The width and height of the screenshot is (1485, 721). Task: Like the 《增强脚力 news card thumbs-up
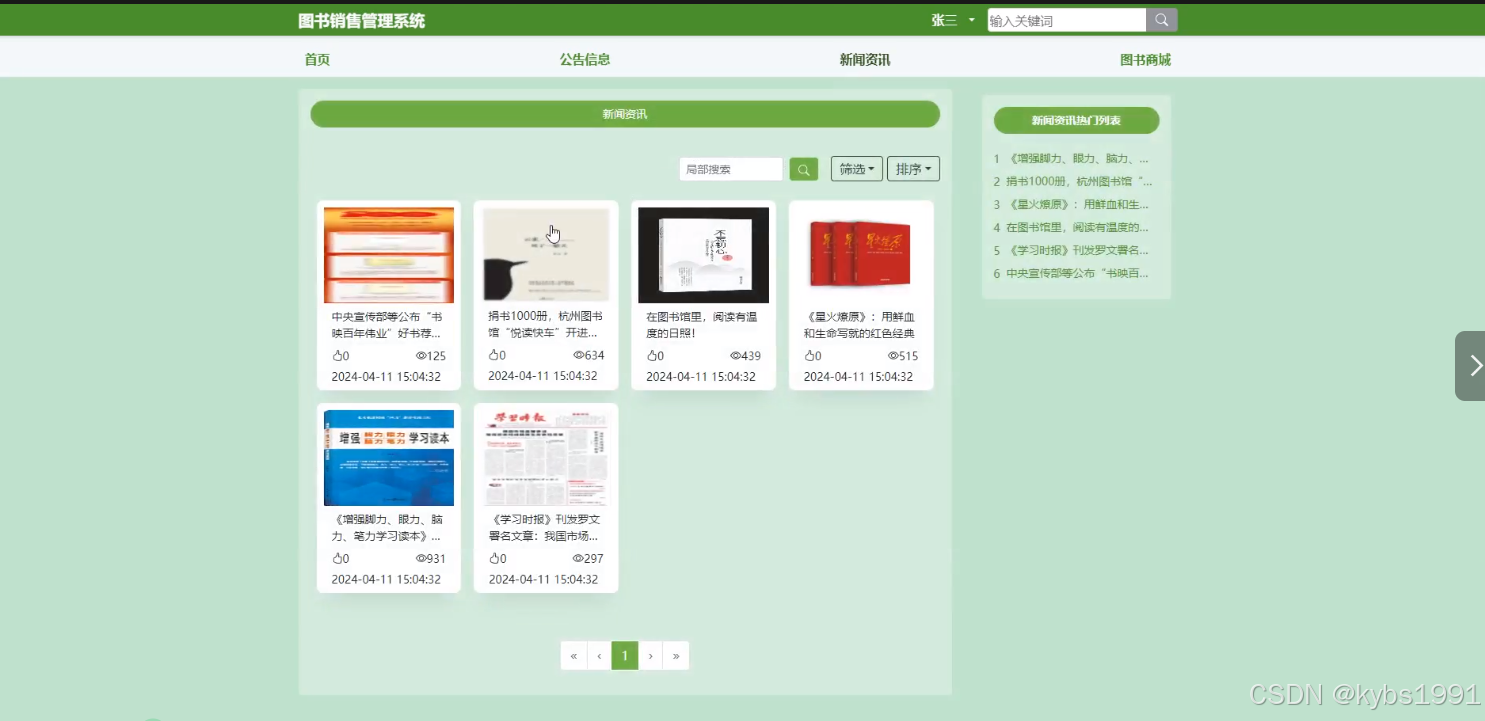pyautogui.click(x=337, y=559)
